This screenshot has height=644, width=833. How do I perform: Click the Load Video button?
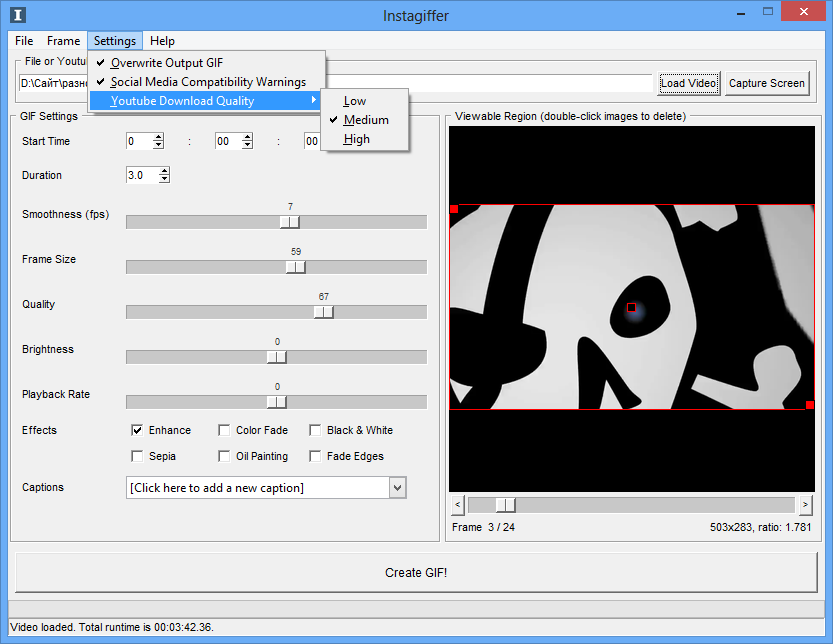click(x=688, y=83)
